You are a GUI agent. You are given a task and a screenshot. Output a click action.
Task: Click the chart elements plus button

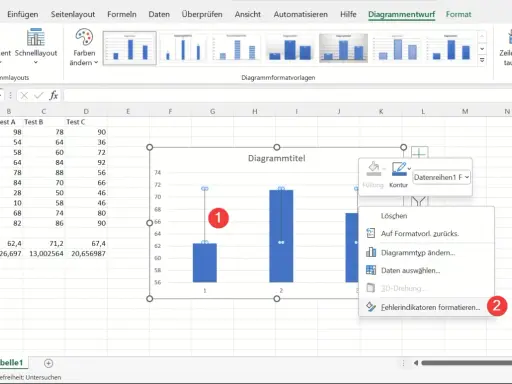419,153
